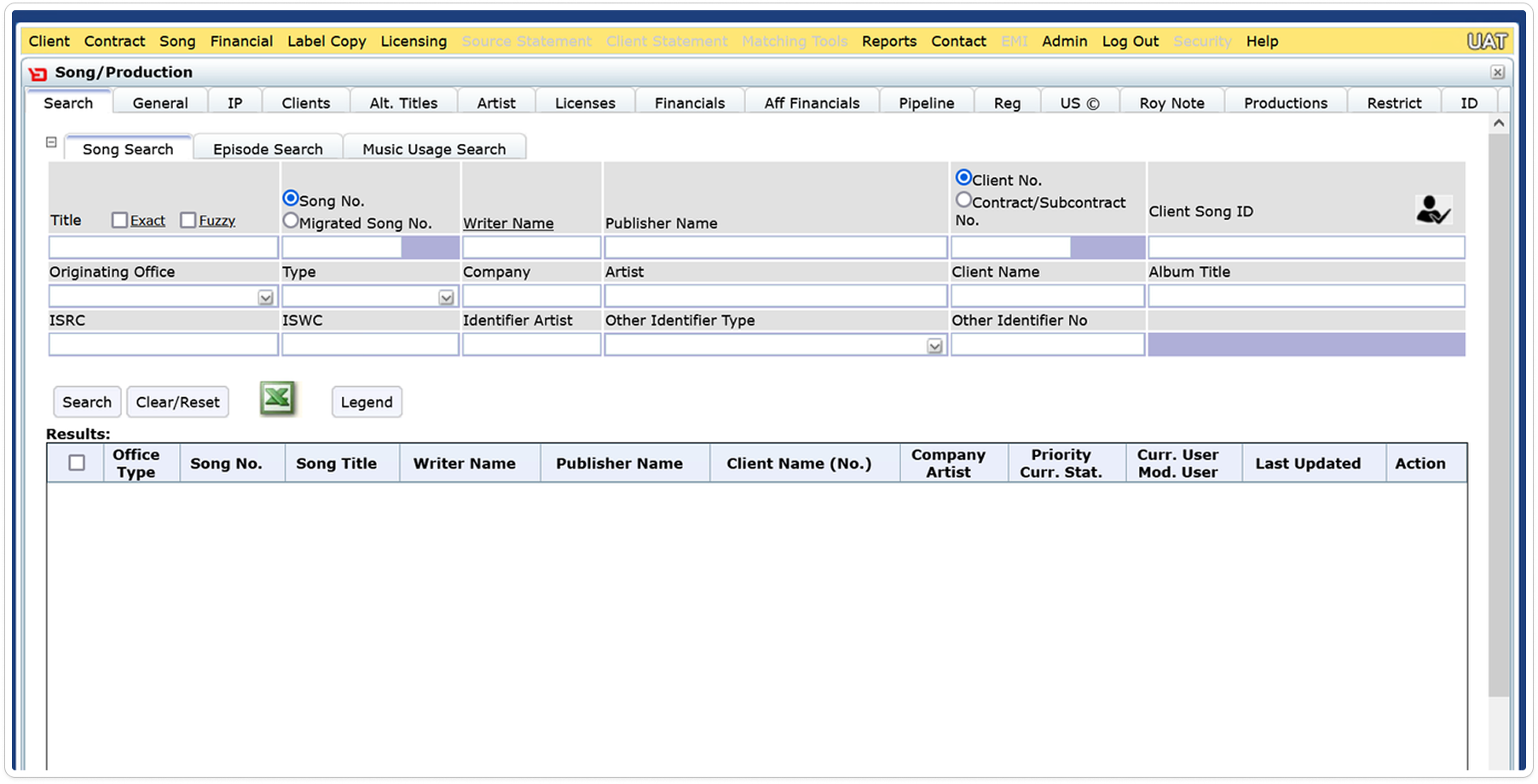The image size is (1538, 784).
Task: Click into the ISRC input field
Action: [x=164, y=344]
